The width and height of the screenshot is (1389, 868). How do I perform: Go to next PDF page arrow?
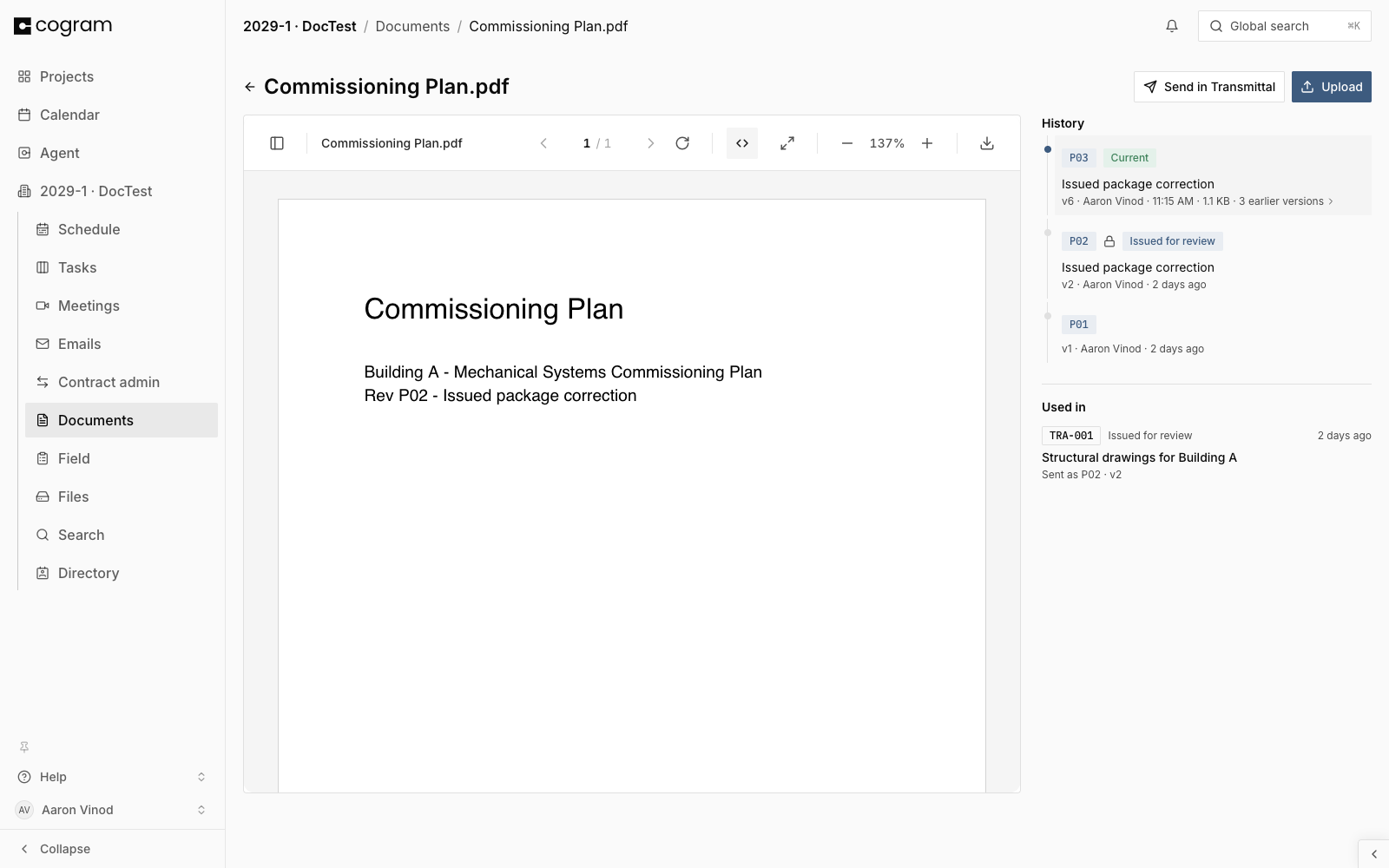point(650,143)
